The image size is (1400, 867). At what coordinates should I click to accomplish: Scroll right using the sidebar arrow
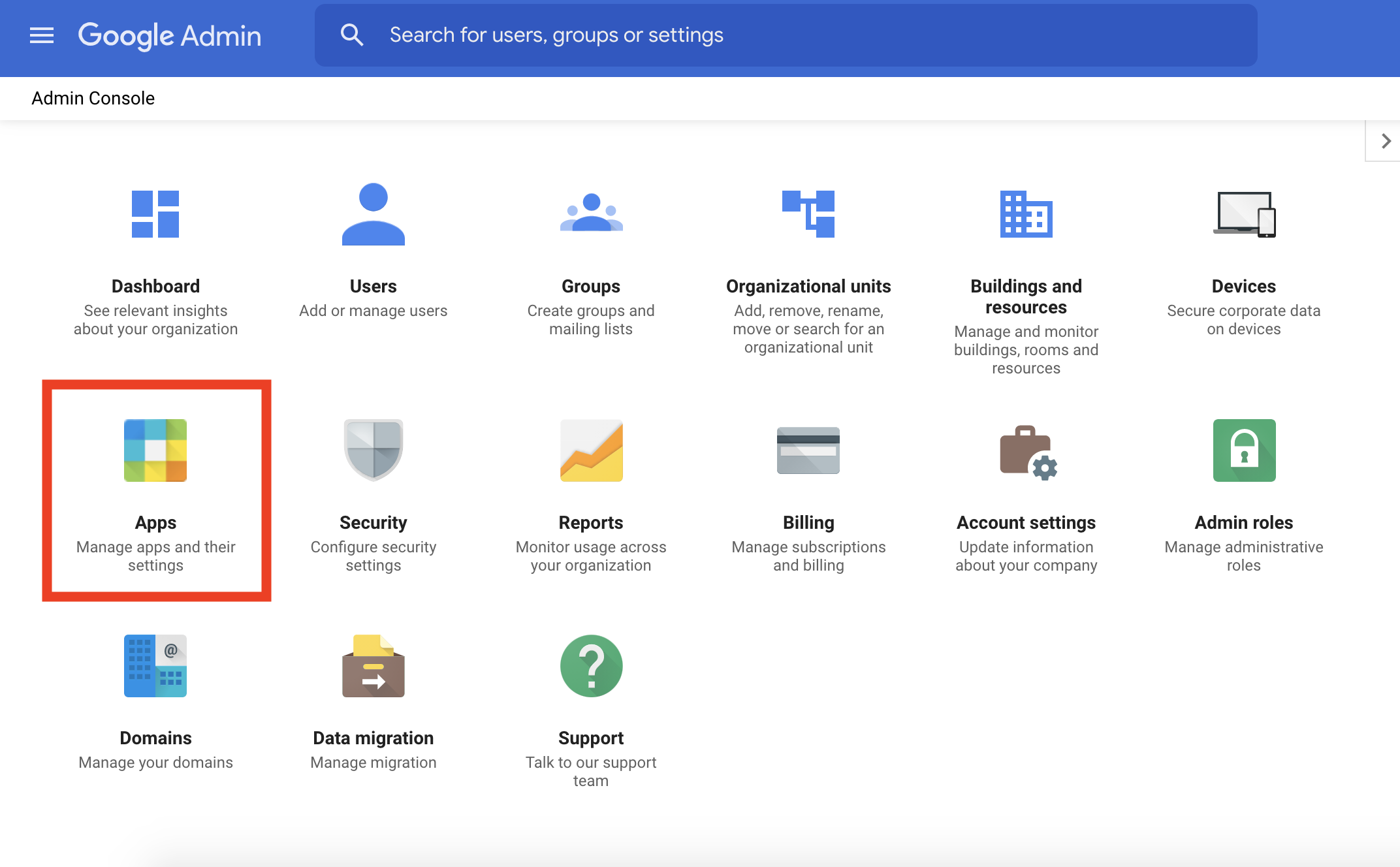[1386, 141]
